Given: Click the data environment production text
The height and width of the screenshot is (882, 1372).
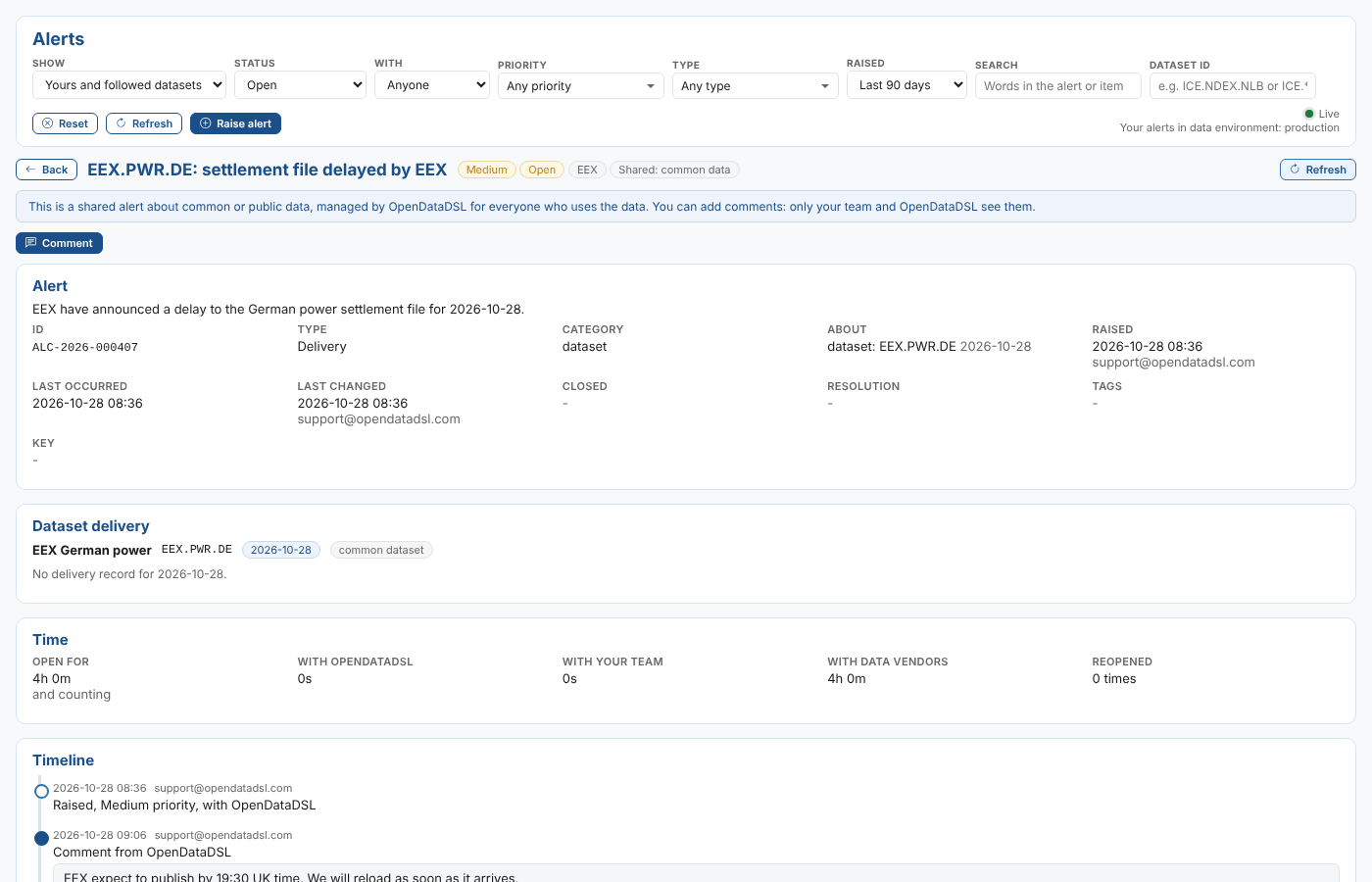Looking at the screenshot, I should (x=1230, y=128).
